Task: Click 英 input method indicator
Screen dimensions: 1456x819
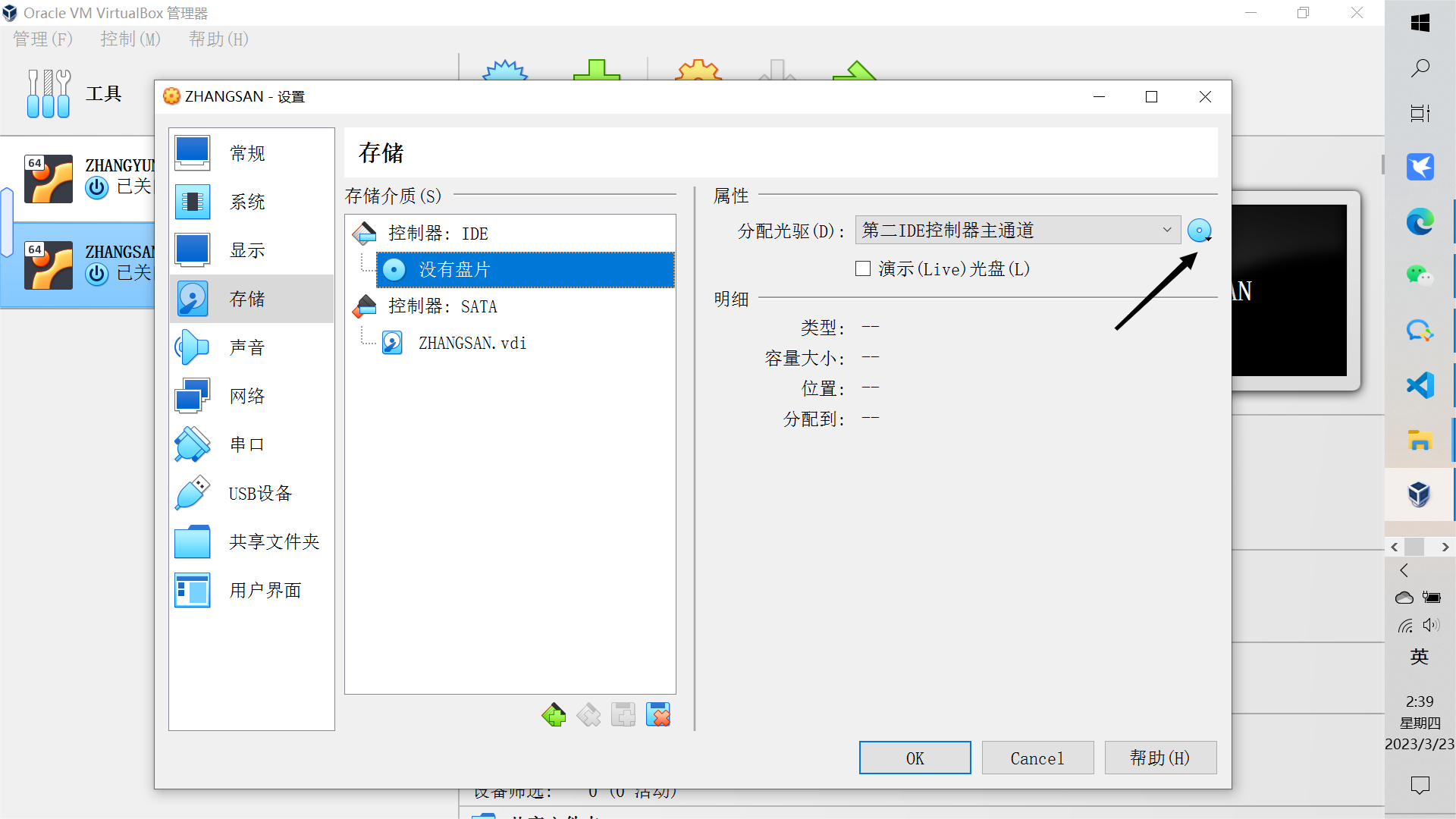Action: tap(1420, 657)
